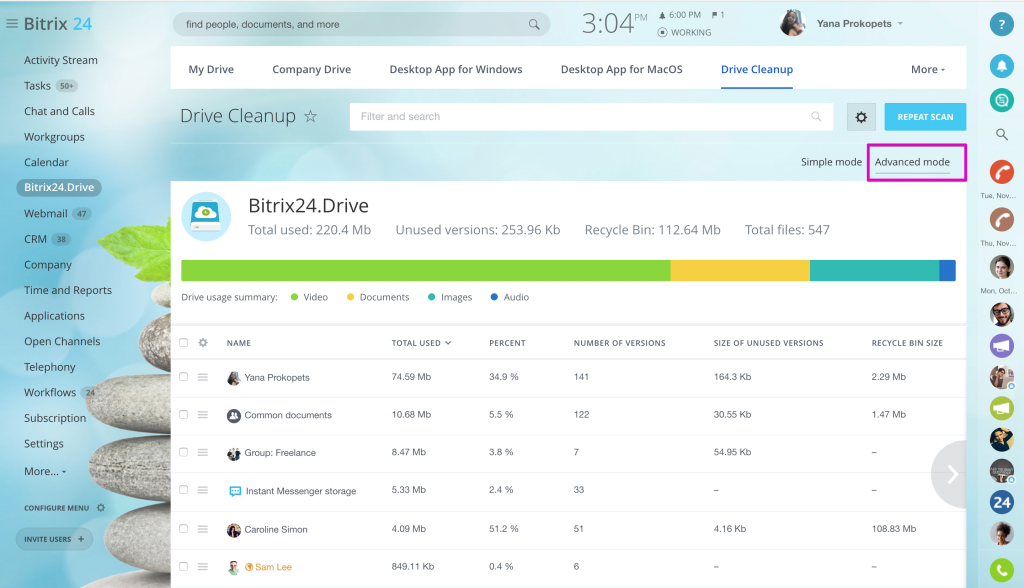Screen dimensions: 1024x588
Task: Open Activity Stream in the left menu
Action: (61, 60)
